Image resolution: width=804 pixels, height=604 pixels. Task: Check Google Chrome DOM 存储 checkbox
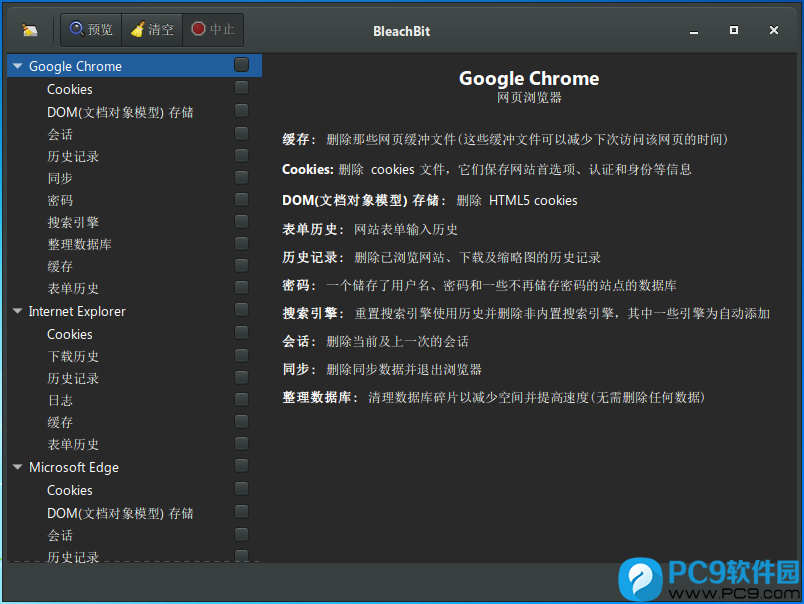pos(242,110)
